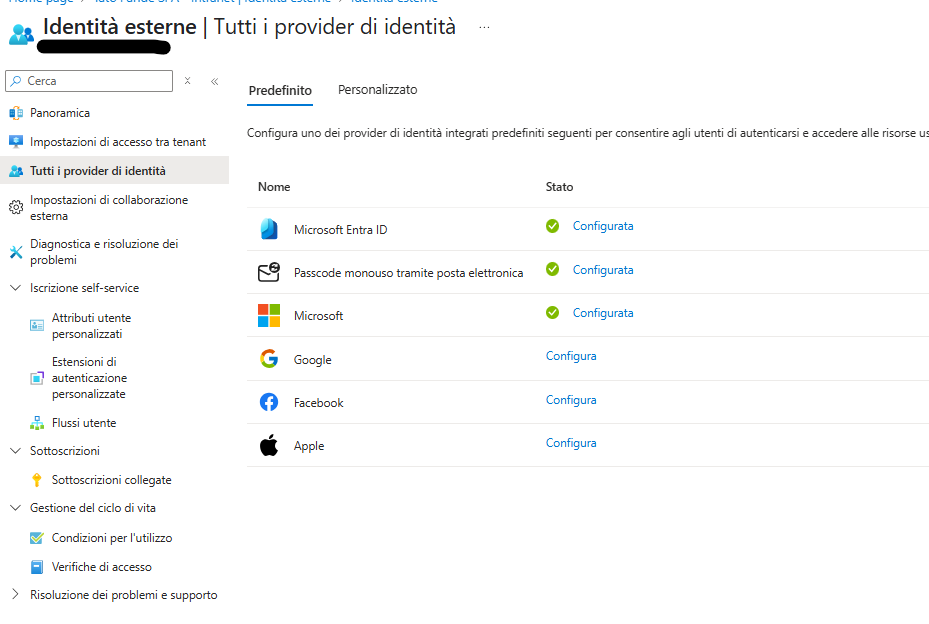Click the Flussi utente icon

[37, 423]
